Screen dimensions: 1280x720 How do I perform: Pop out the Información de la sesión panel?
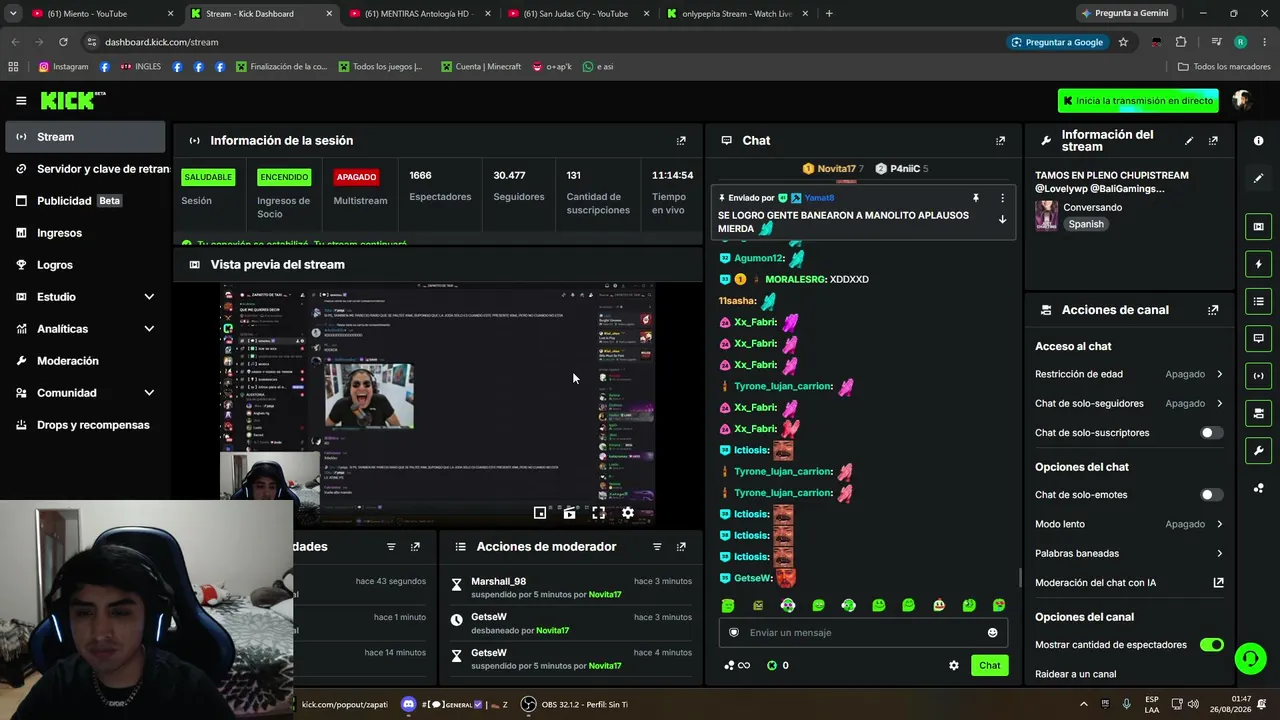[681, 141]
